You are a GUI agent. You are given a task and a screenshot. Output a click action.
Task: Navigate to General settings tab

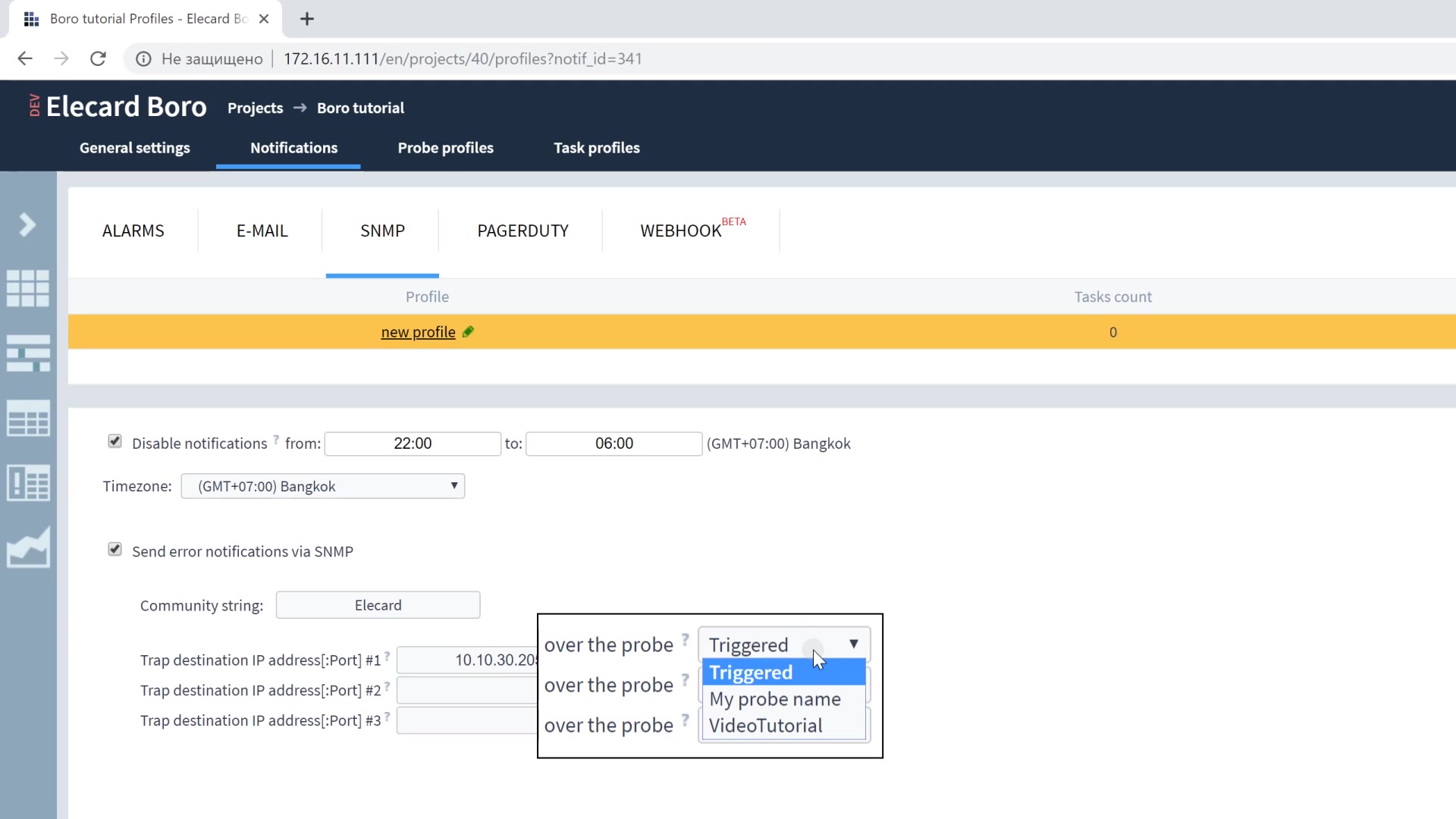pyautogui.click(x=134, y=147)
